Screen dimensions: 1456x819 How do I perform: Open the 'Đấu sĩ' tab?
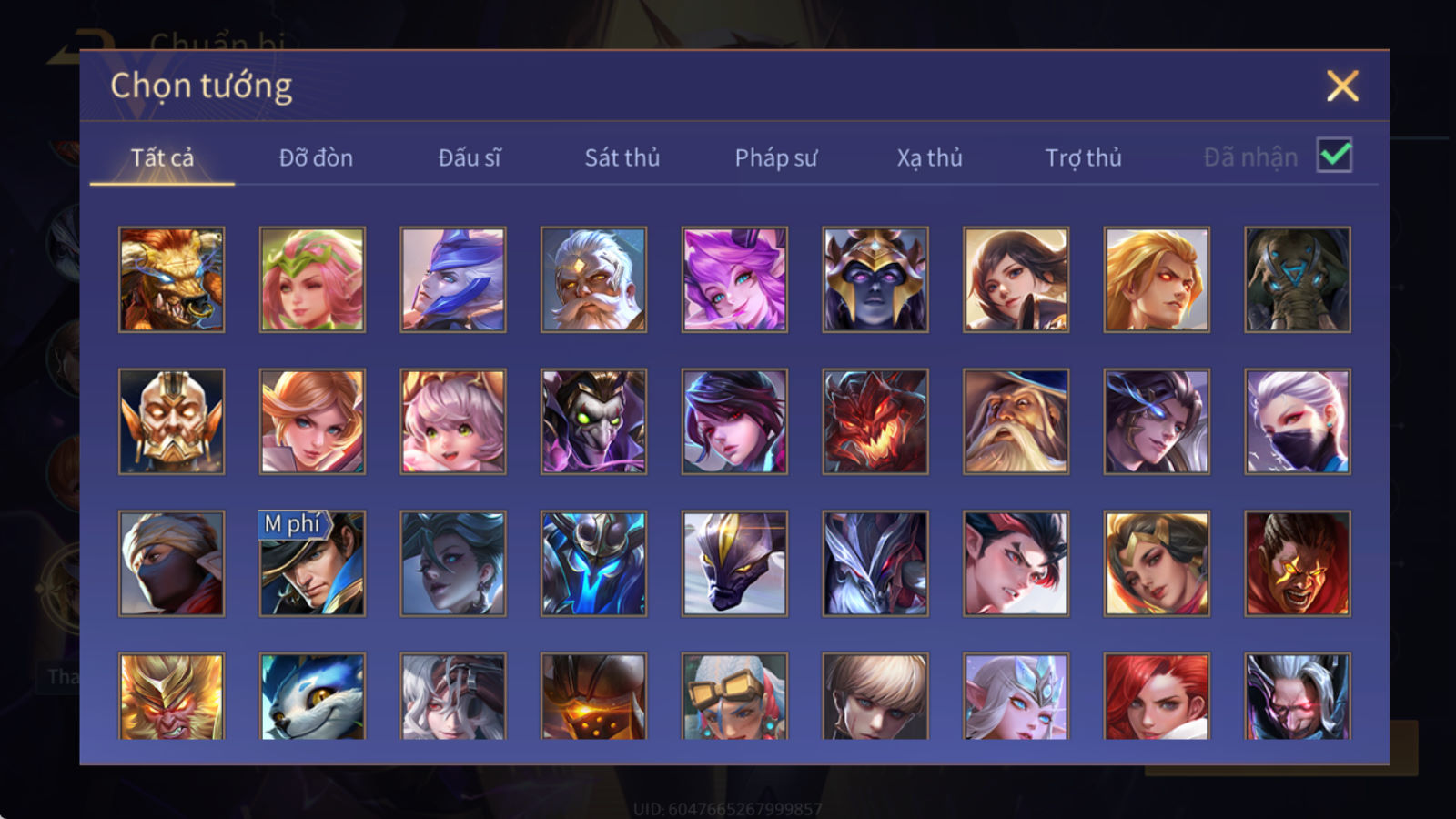(x=470, y=157)
